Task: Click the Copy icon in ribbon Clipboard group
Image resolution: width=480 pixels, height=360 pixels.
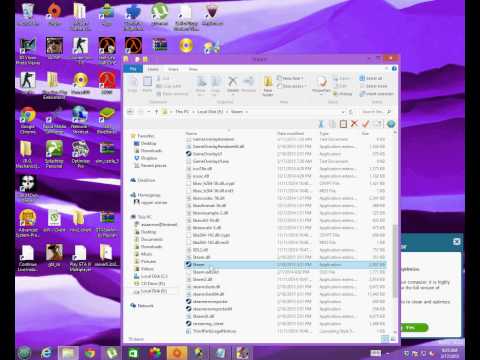Action: pyautogui.click(x=132, y=84)
